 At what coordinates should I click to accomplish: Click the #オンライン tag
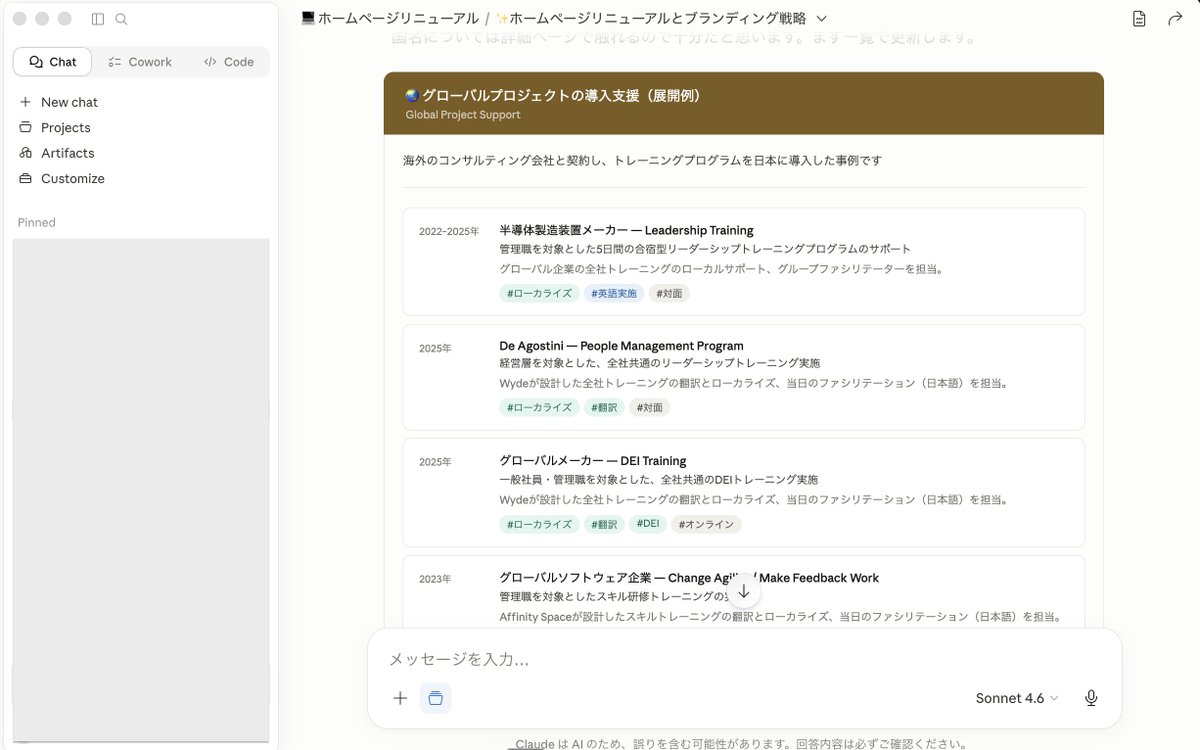[706, 524]
